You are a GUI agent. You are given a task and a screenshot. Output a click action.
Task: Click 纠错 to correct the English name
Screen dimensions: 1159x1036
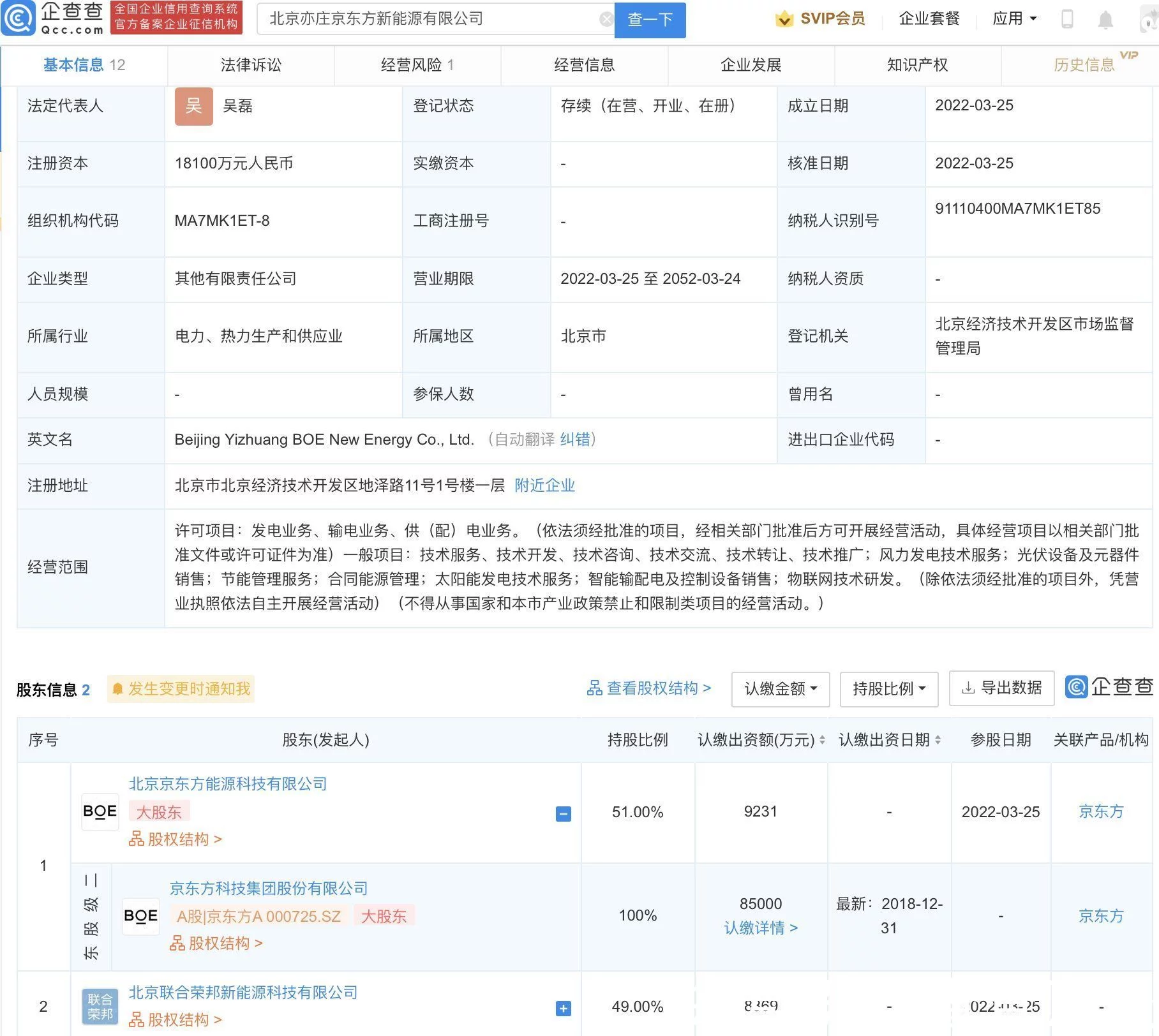574,440
